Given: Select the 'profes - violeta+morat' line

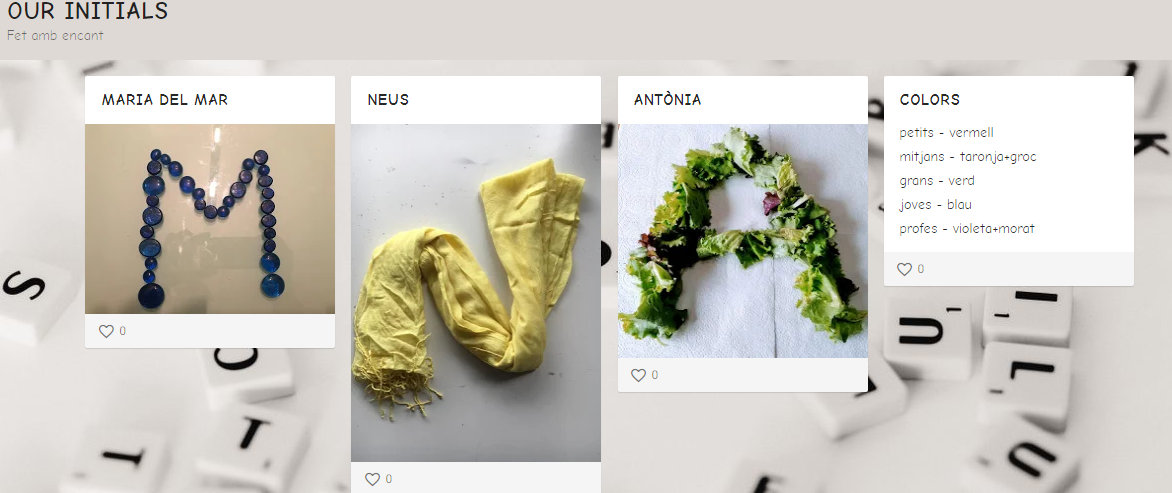Looking at the screenshot, I should (967, 229).
